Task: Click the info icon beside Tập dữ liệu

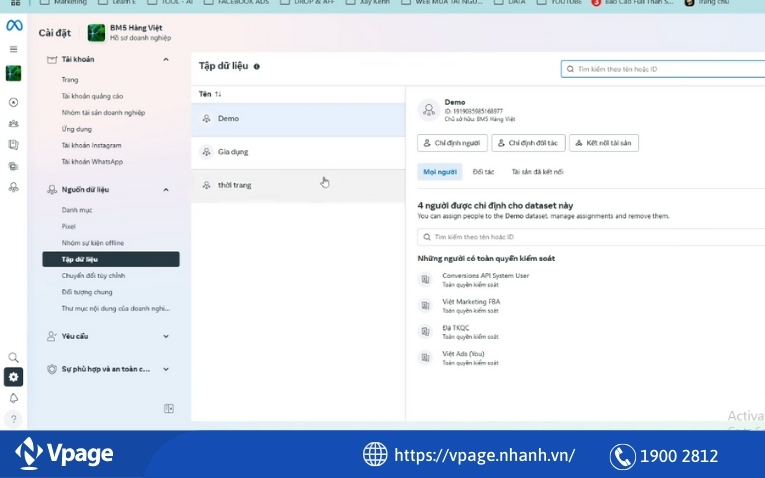Action: point(257,66)
